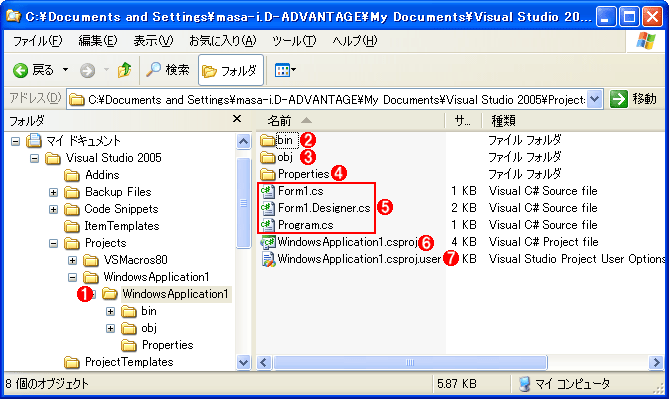
Task: Click the 移動 go button
Action: click(x=633, y=99)
